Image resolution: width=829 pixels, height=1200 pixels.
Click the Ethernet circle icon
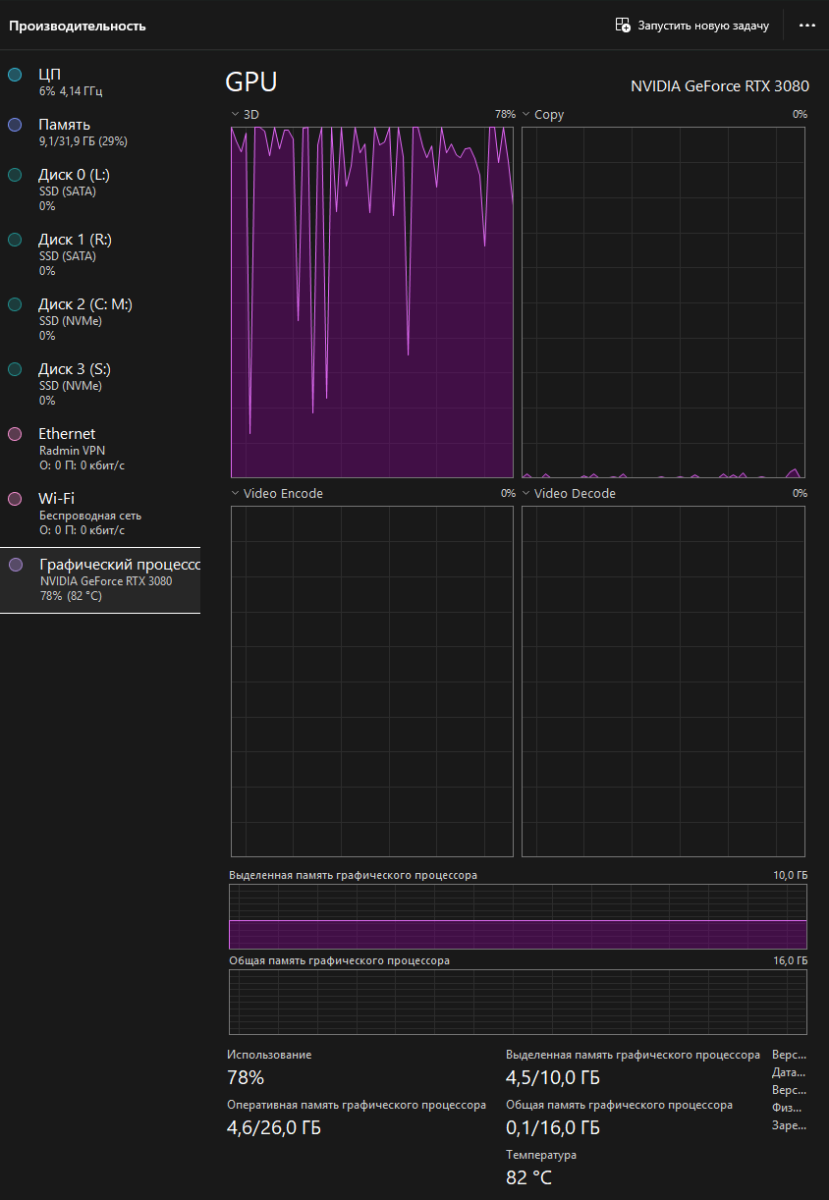pos(15,434)
